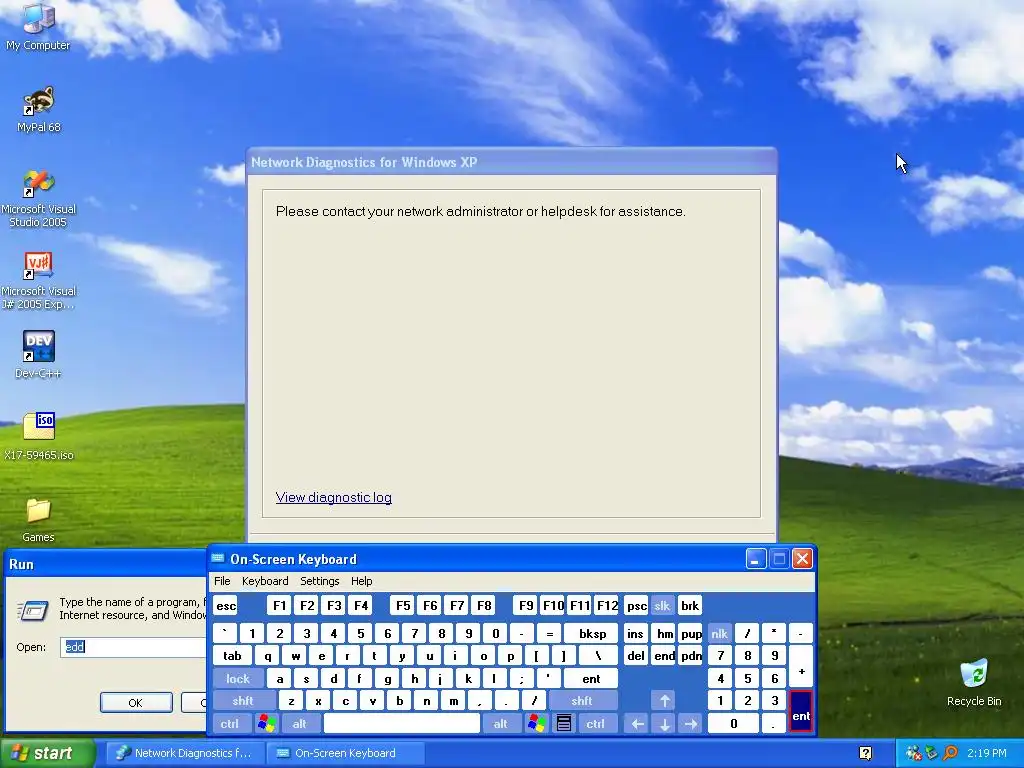Open the Windows start menu
Screen dimensions: 1024x768
tap(47, 753)
